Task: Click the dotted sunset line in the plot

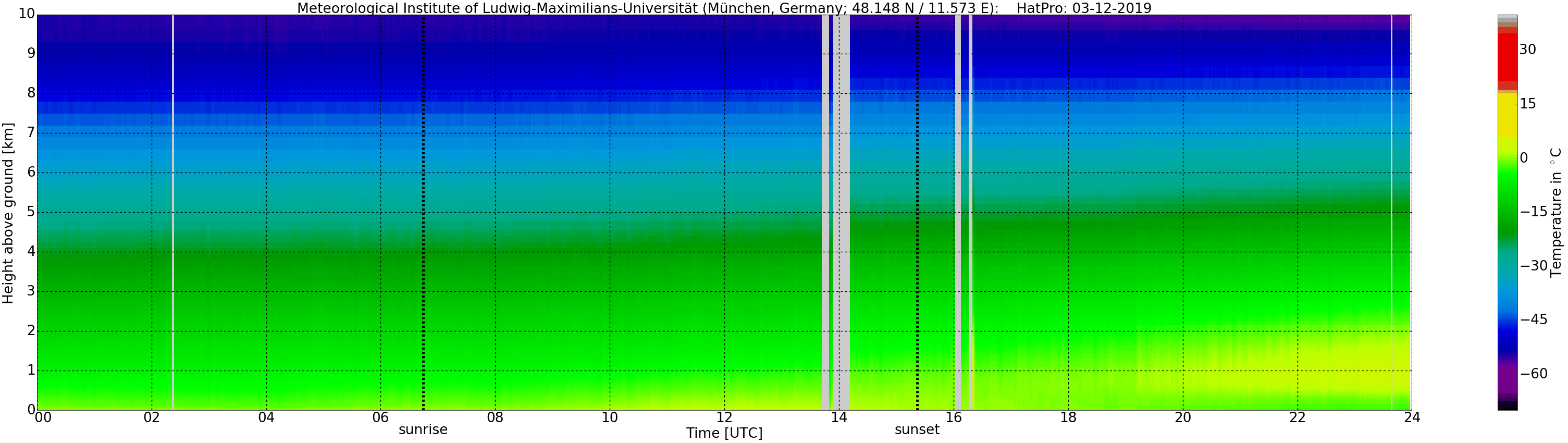Action: coord(917,212)
